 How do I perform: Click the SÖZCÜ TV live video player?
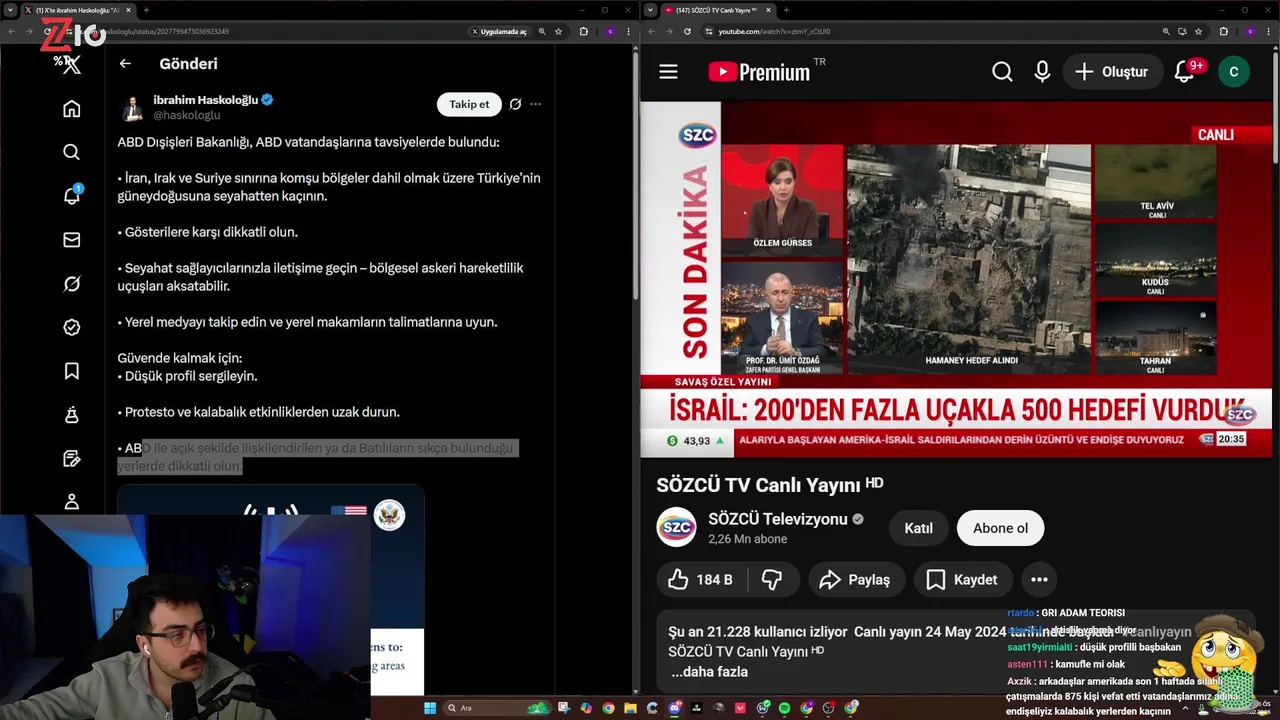(x=956, y=279)
